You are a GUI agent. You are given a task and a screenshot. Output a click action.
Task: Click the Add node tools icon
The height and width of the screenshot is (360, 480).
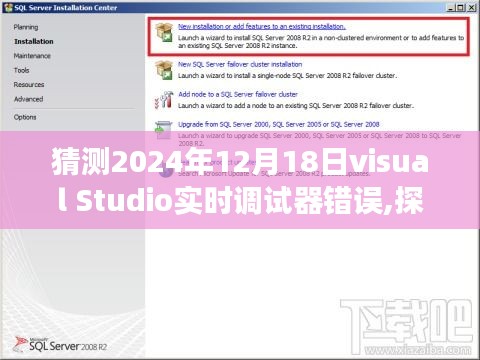click(164, 100)
